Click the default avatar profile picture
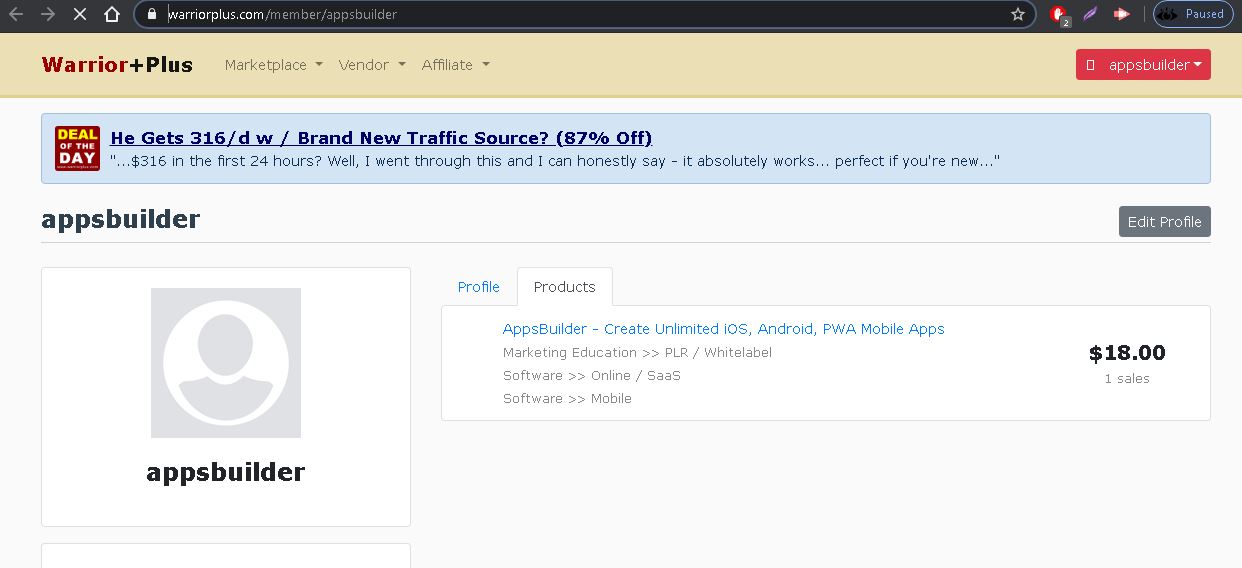 (x=226, y=363)
